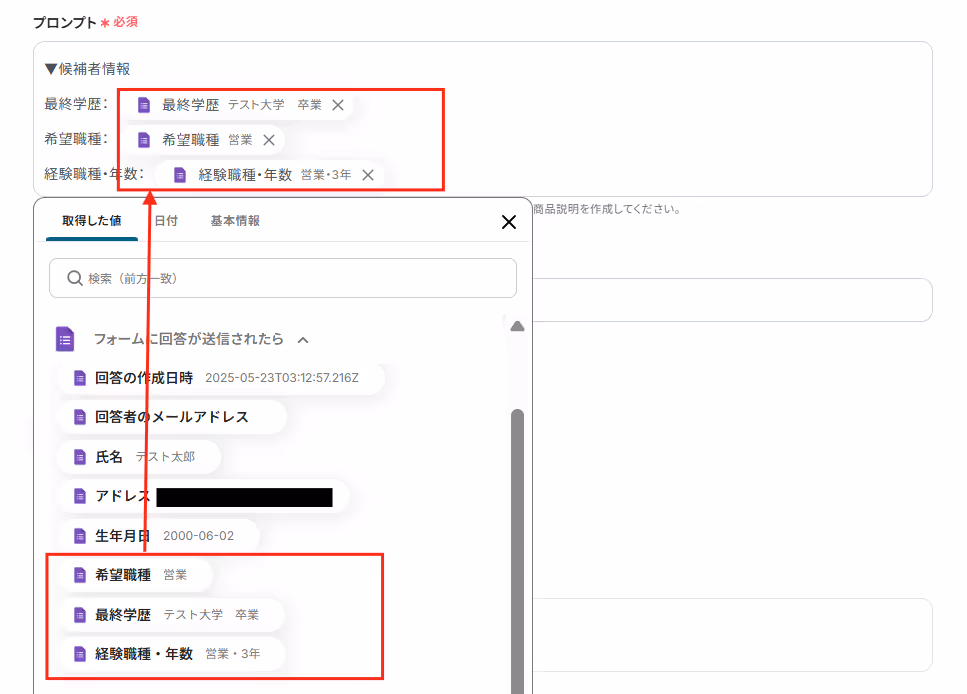
Task: Click the 最終学歴: label text in the prompt
Action: coord(76,104)
